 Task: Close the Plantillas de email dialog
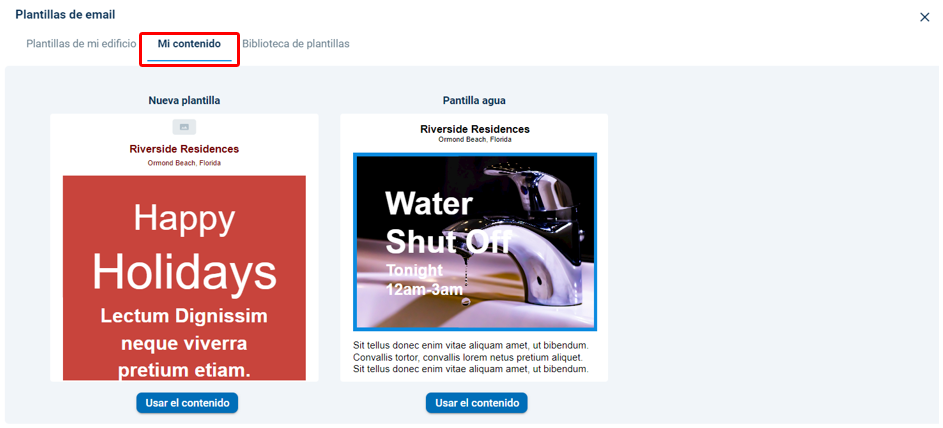click(x=924, y=17)
